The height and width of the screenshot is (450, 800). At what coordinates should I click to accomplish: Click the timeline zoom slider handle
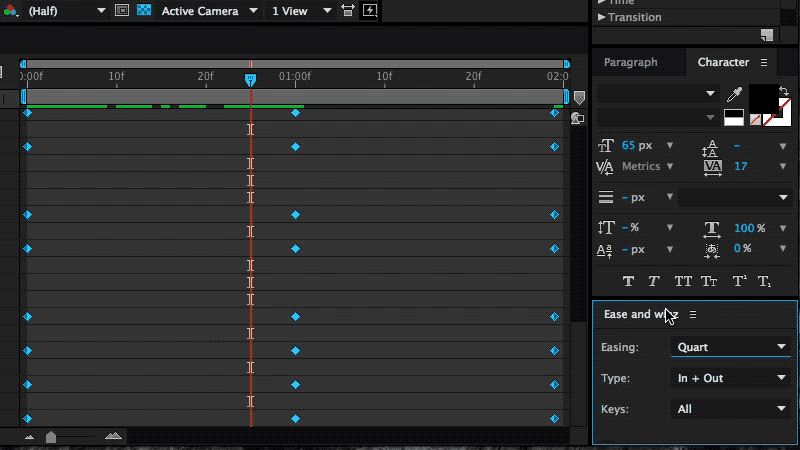[51, 437]
